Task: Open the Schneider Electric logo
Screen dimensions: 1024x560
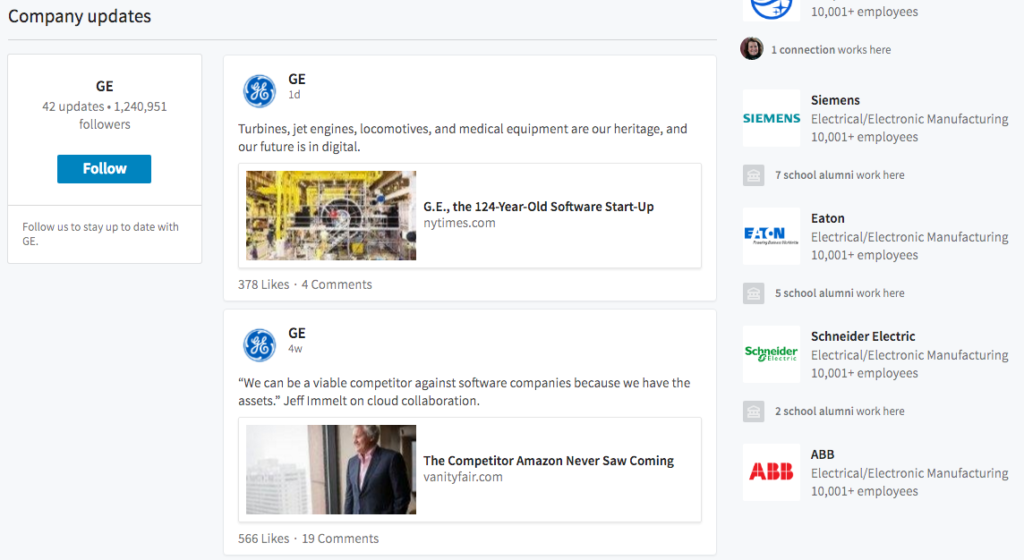Action: (771, 354)
